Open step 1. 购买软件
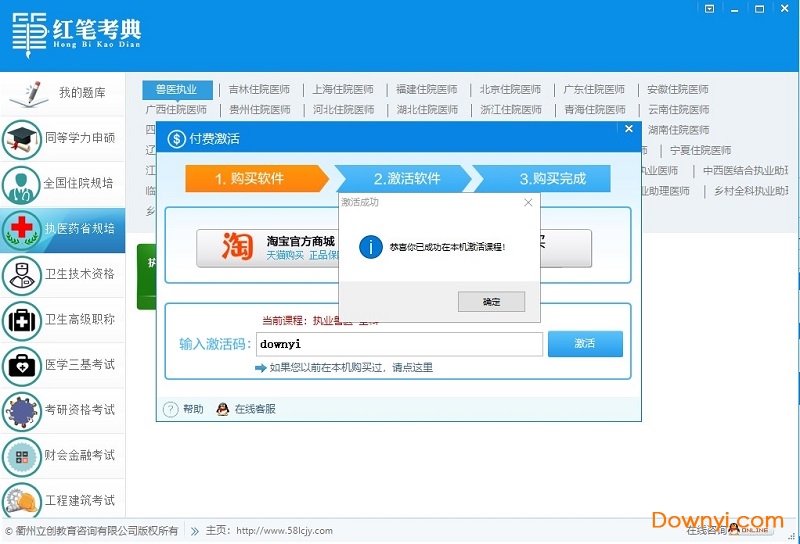This screenshot has height=544, width=800. (x=256, y=179)
